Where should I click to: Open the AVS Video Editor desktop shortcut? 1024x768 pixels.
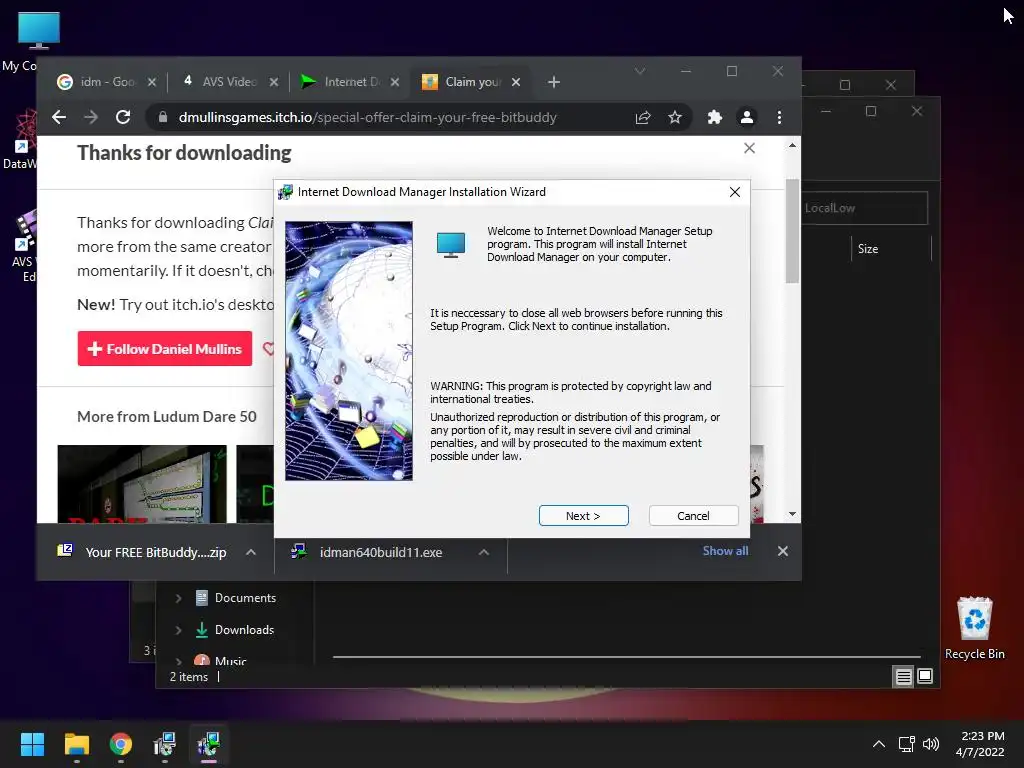coord(24,247)
